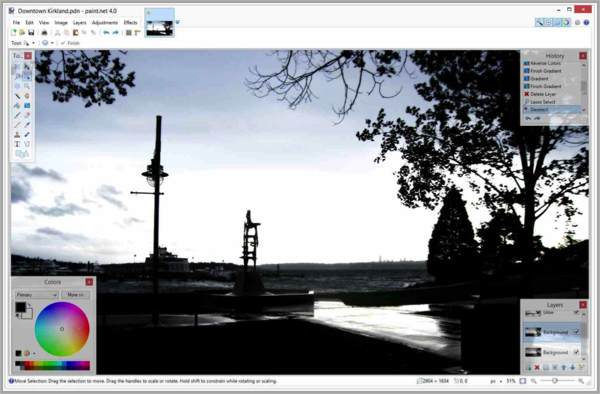Image resolution: width=600 pixels, height=394 pixels.
Task: Toggle visibility of bottom Background layer
Action: (x=576, y=352)
